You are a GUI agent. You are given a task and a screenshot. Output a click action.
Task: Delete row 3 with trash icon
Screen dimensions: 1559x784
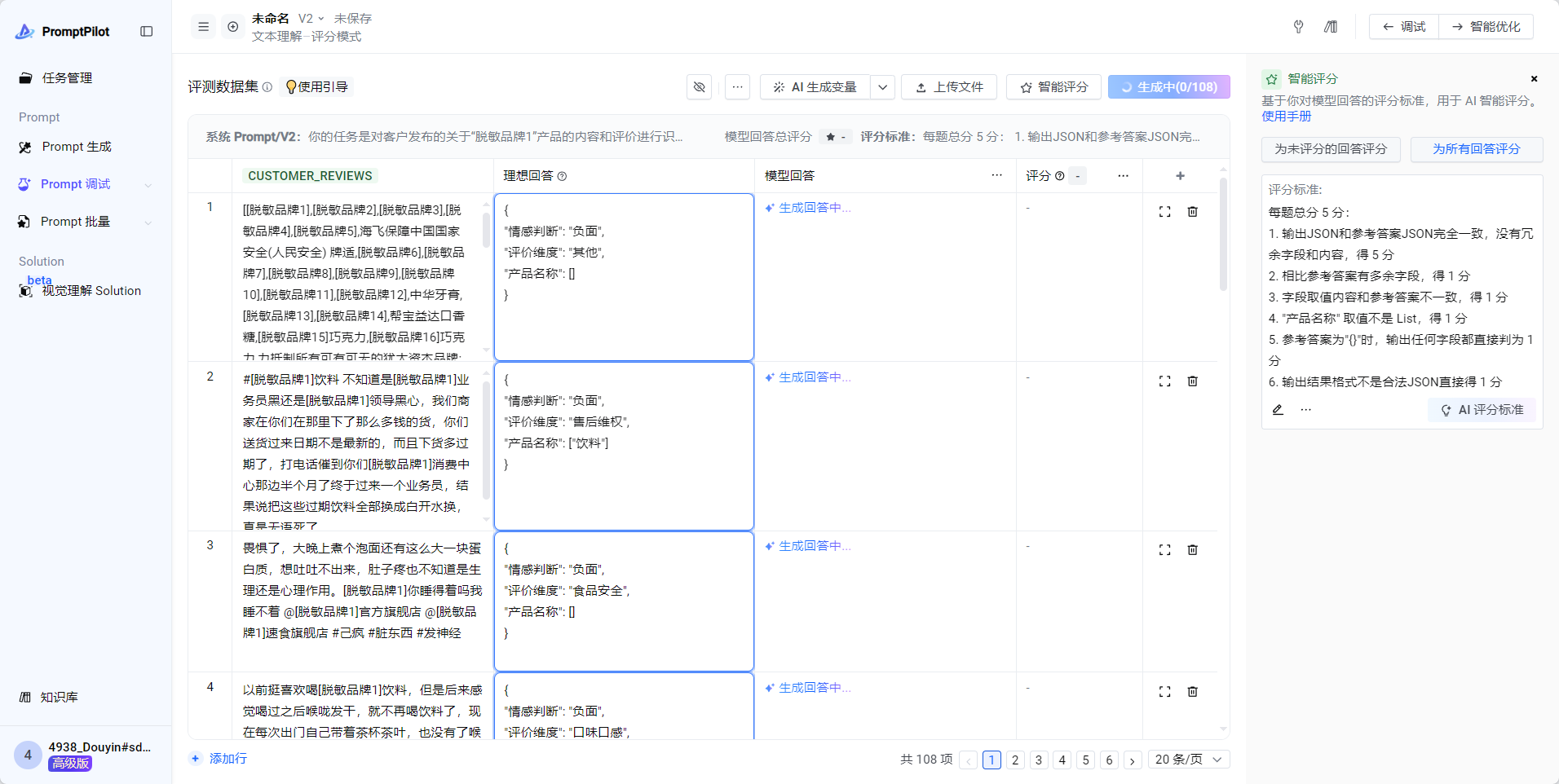pos(1192,550)
